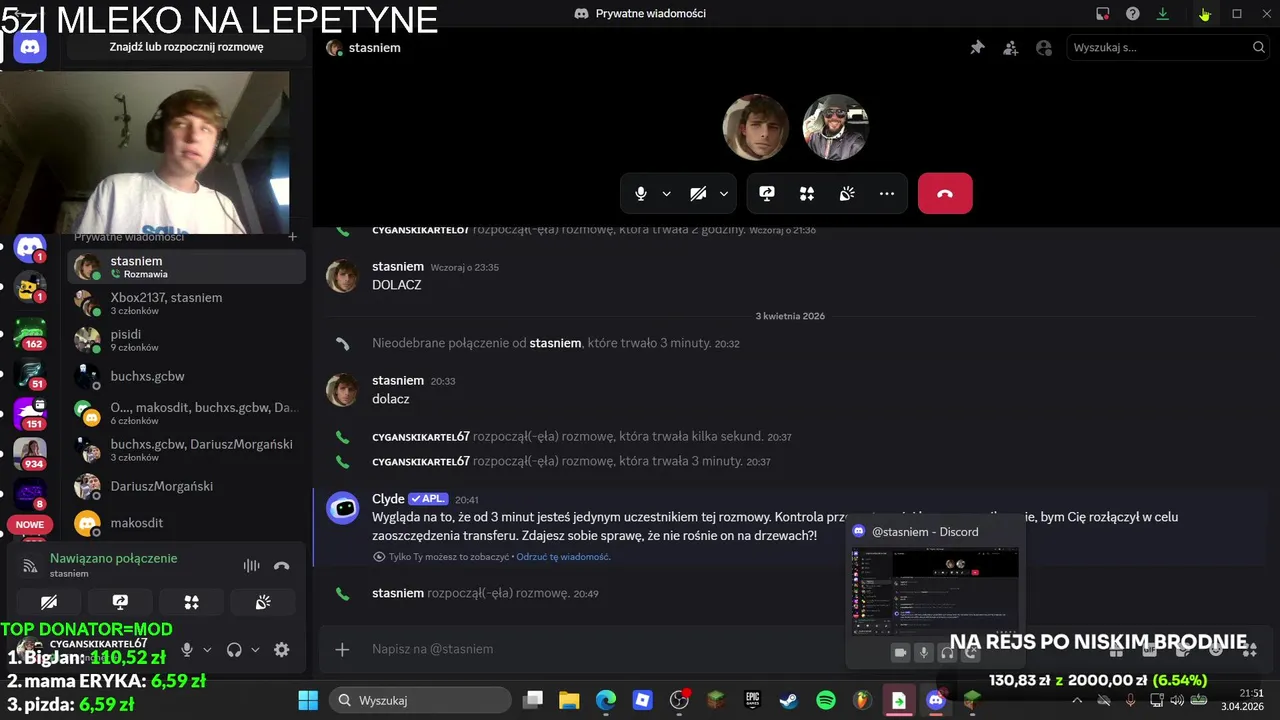Open Steam from the taskbar

789,700
